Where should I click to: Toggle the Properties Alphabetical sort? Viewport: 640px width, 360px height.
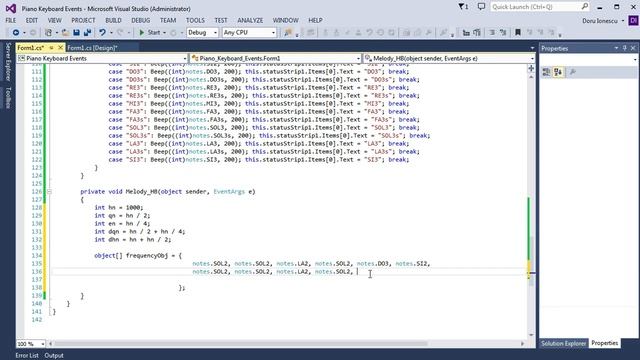558,72
